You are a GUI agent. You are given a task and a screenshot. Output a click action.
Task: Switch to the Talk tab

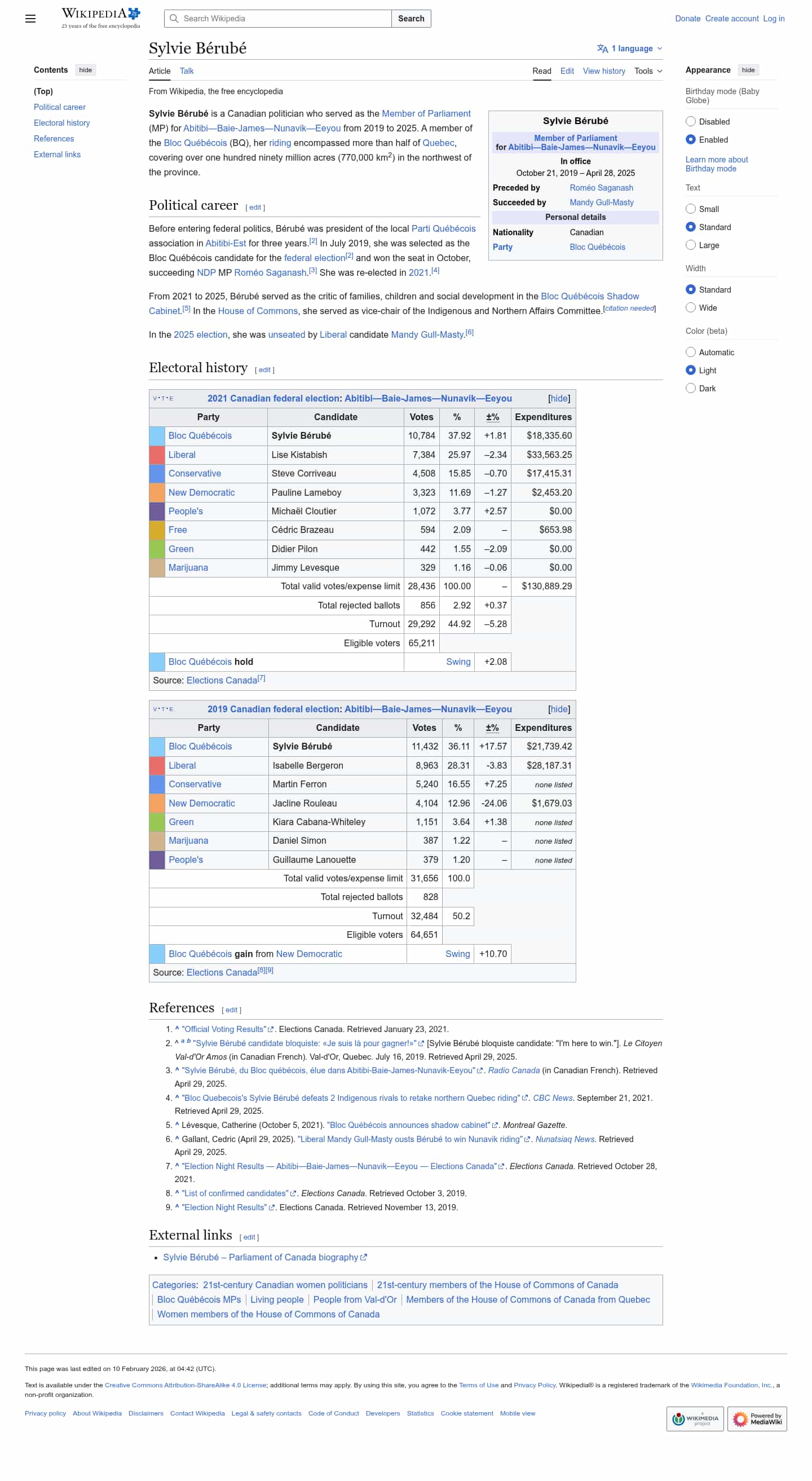pyautogui.click(x=186, y=70)
